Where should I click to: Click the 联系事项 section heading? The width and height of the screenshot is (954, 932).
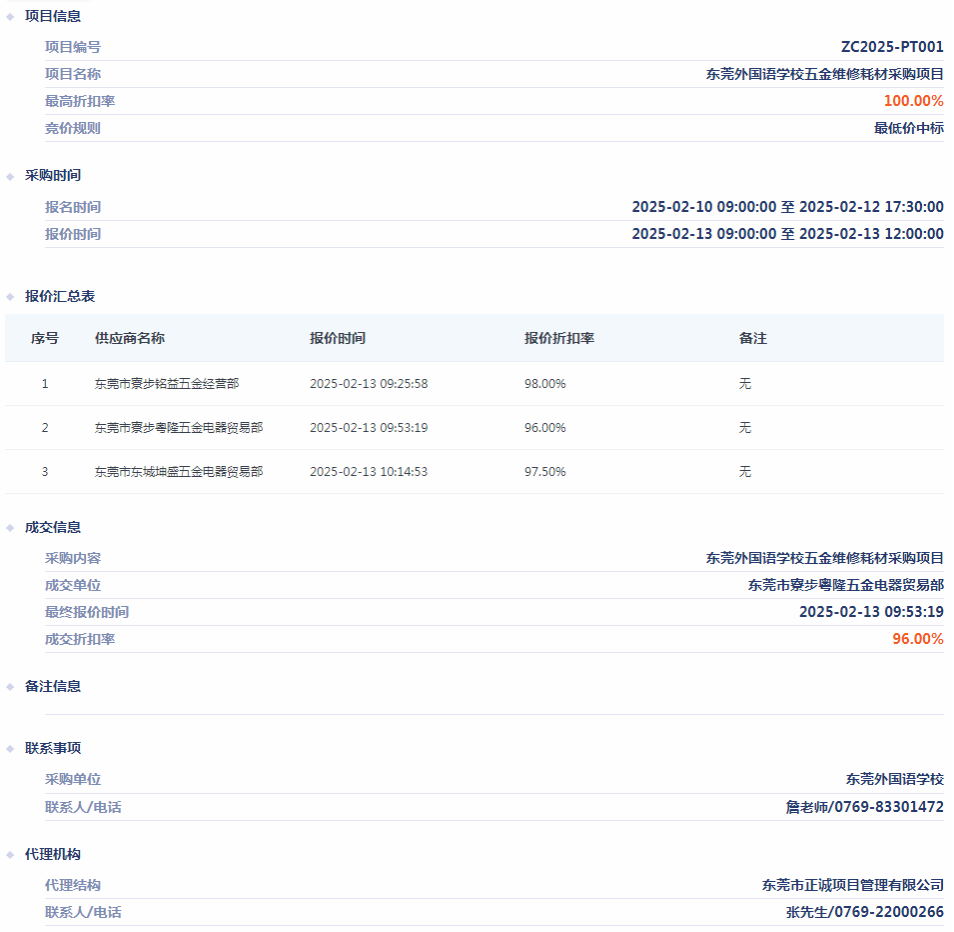pos(53,748)
